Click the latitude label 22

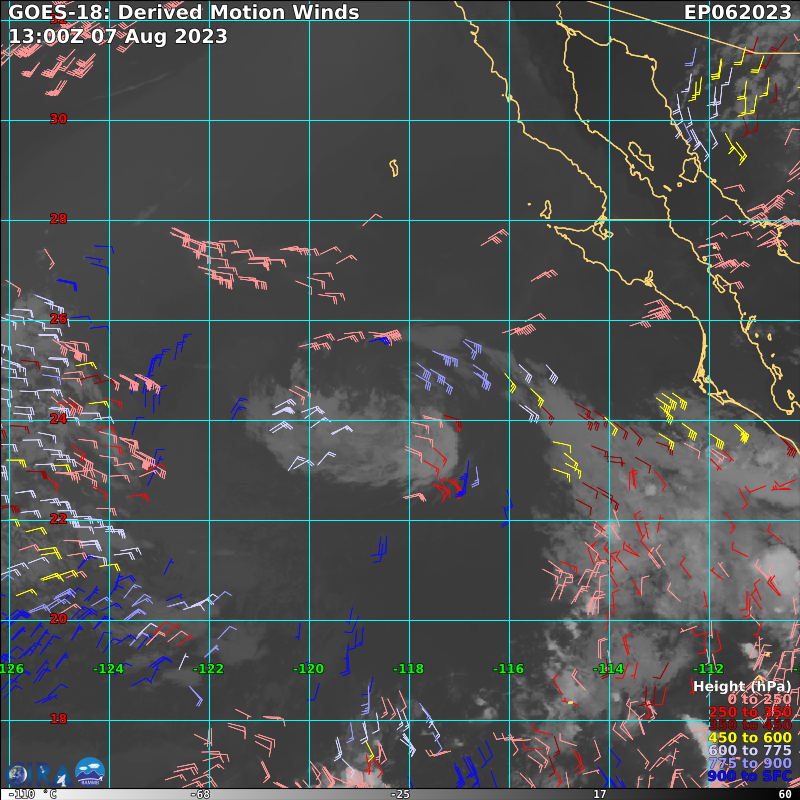[58, 519]
